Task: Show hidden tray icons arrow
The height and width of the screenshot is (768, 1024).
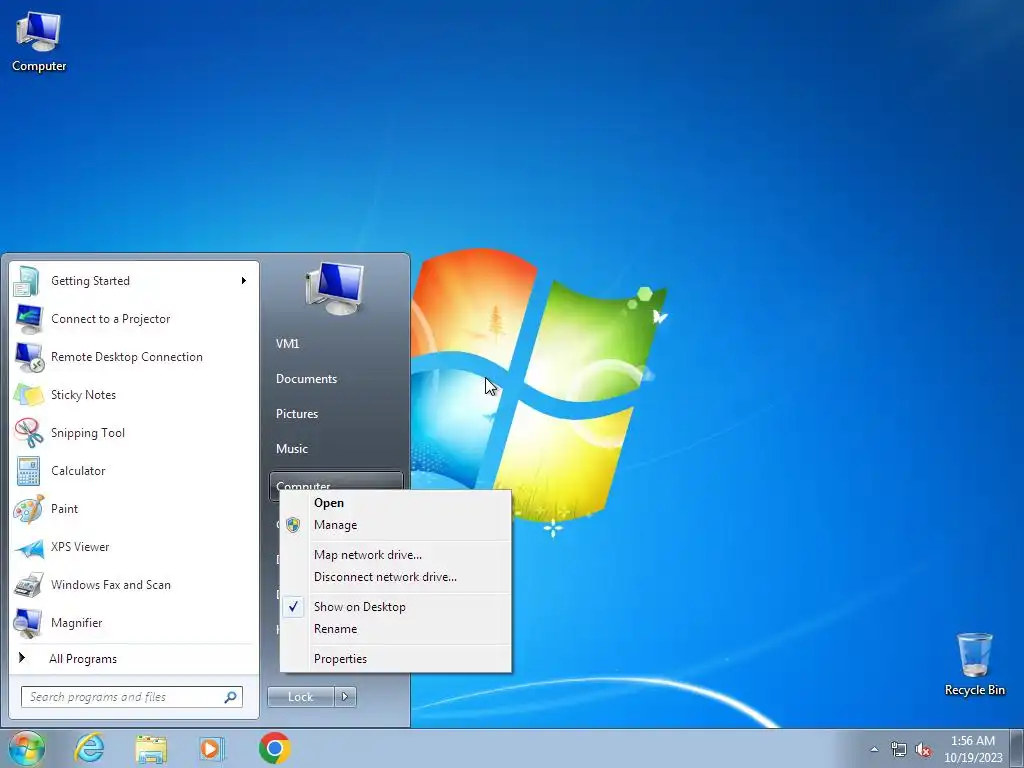Action: [x=874, y=750]
